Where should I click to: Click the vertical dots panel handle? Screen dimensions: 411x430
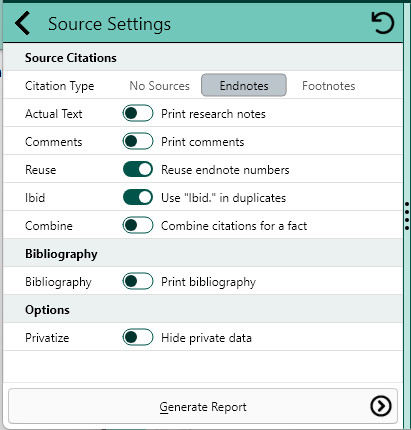[407, 216]
